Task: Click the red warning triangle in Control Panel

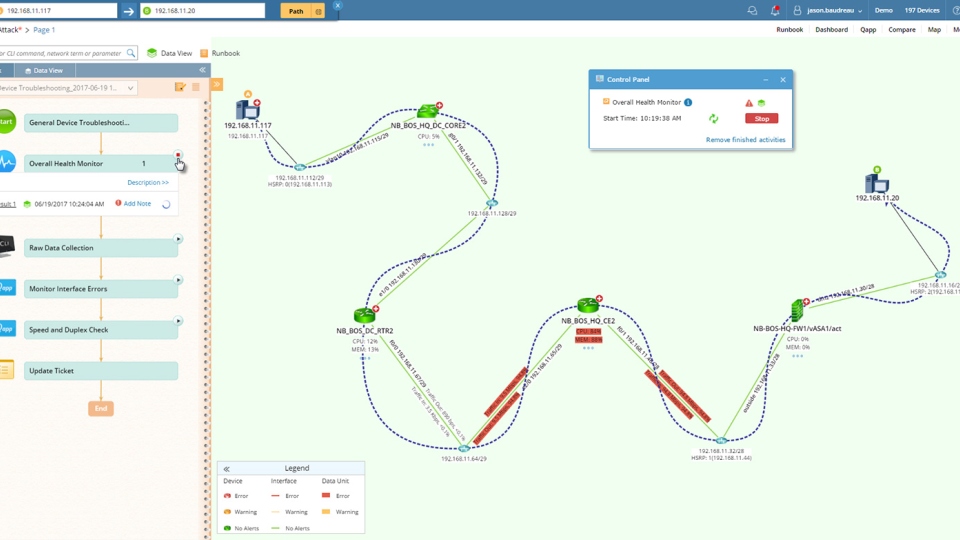Action: pos(748,103)
